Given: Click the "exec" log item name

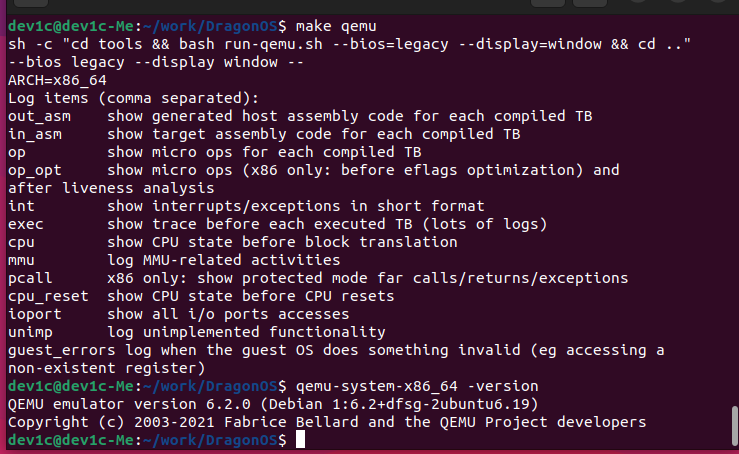Looking at the screenshot, I should tap(24, 224).
